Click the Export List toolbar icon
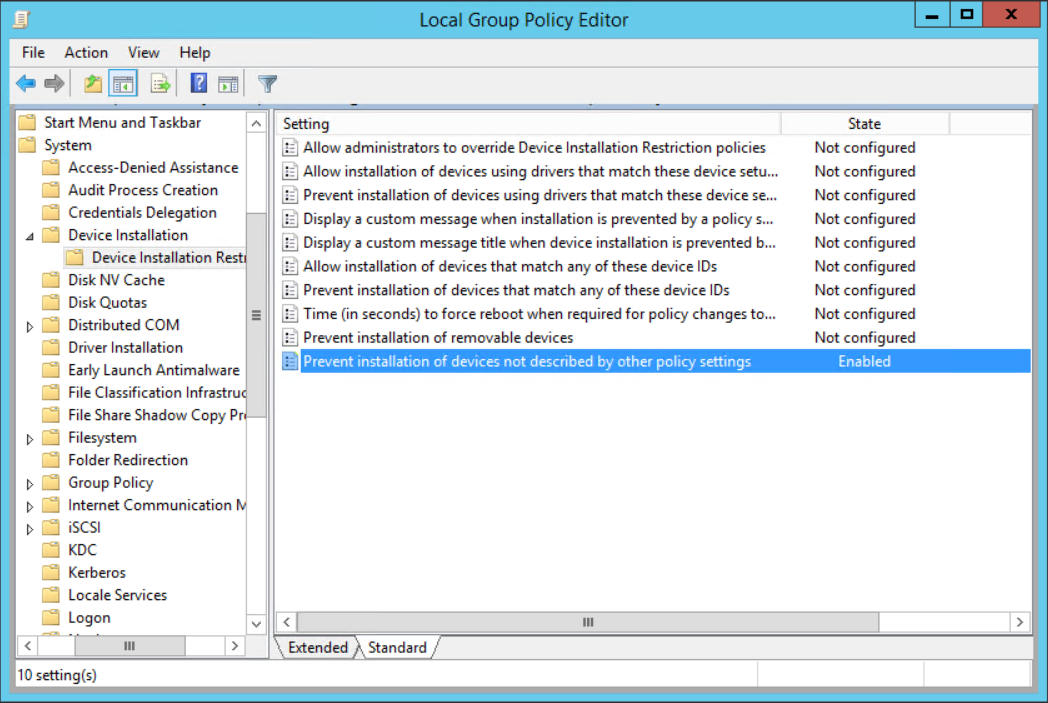 click(x=160, y=84)
